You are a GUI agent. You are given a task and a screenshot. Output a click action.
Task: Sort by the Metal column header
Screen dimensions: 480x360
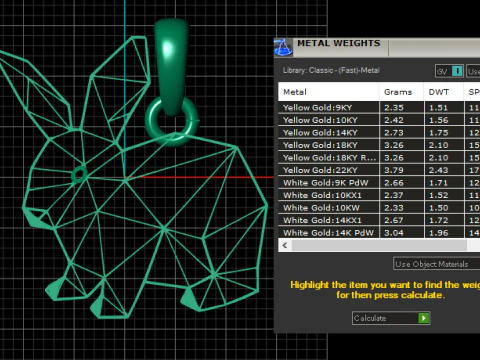point(328,92)
